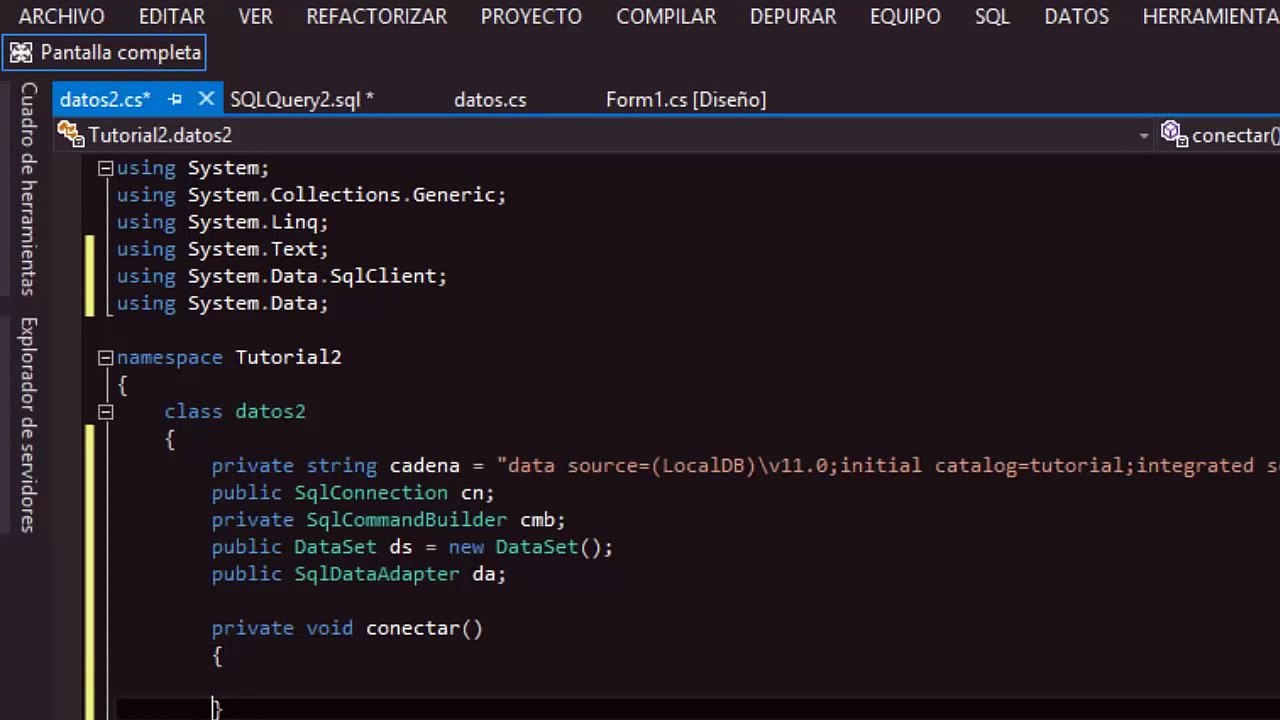
Task: Click 'SqlCommandBuilder' type in the code
Action: (x=407, y=520)
